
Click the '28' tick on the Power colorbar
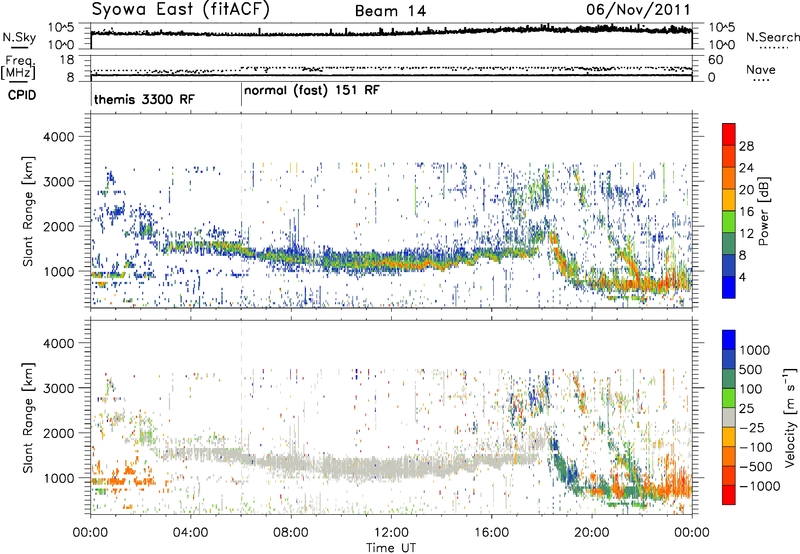pos(746,146)
